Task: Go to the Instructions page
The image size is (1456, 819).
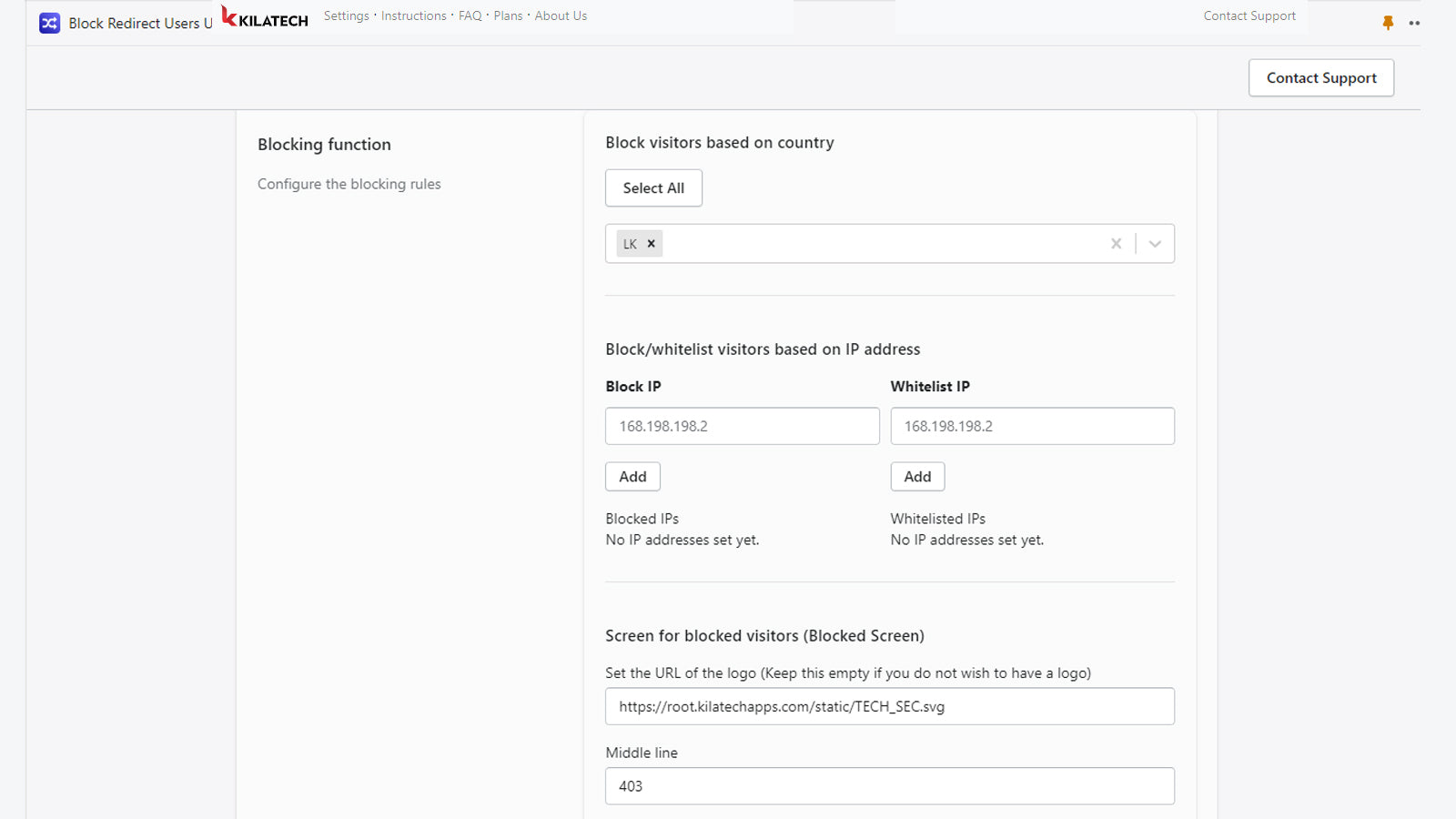Action: (x=413, y=16)
